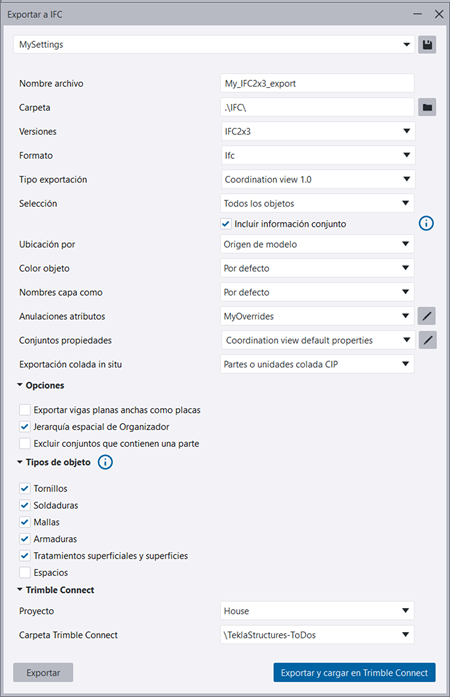Toggle Jerarquía espacial de Organizador option
Screen dimensions: 450x697
point(25,427)
